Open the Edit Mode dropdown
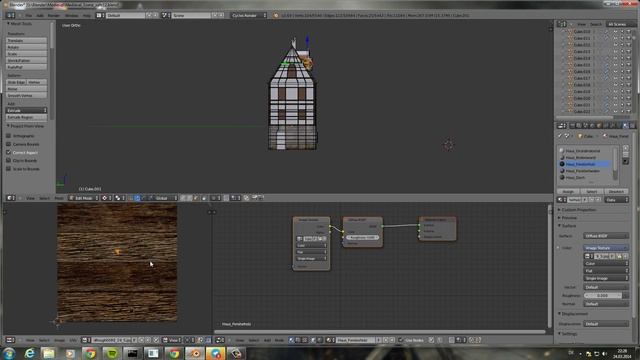The image size is (640, 360). click(84, 198)
